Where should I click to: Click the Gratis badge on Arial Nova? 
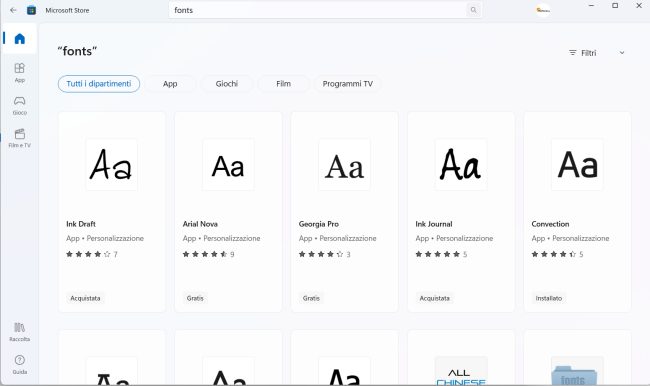pyautogui.click(x=195, y=298)
